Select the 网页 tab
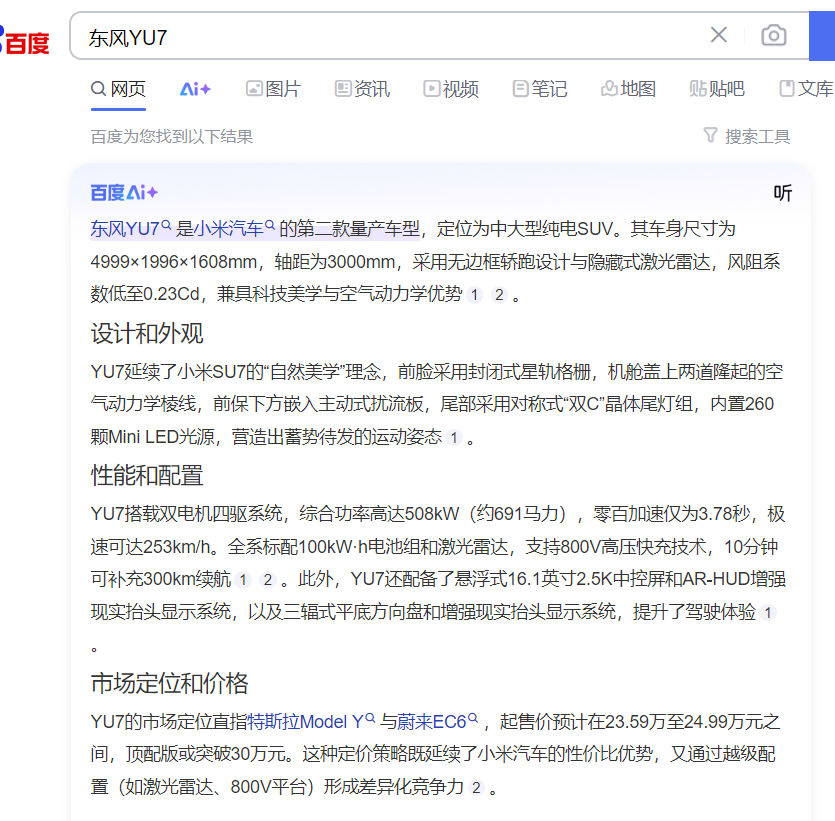Viewport: 835px width, 821px height. coord(118,89)
